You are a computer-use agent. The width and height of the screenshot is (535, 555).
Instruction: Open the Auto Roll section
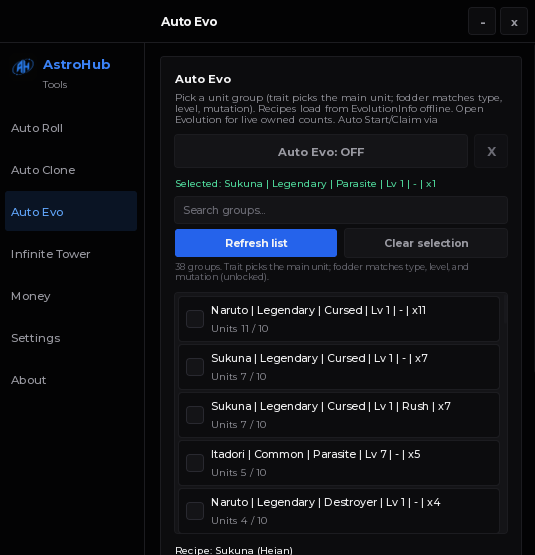(37, 128)
